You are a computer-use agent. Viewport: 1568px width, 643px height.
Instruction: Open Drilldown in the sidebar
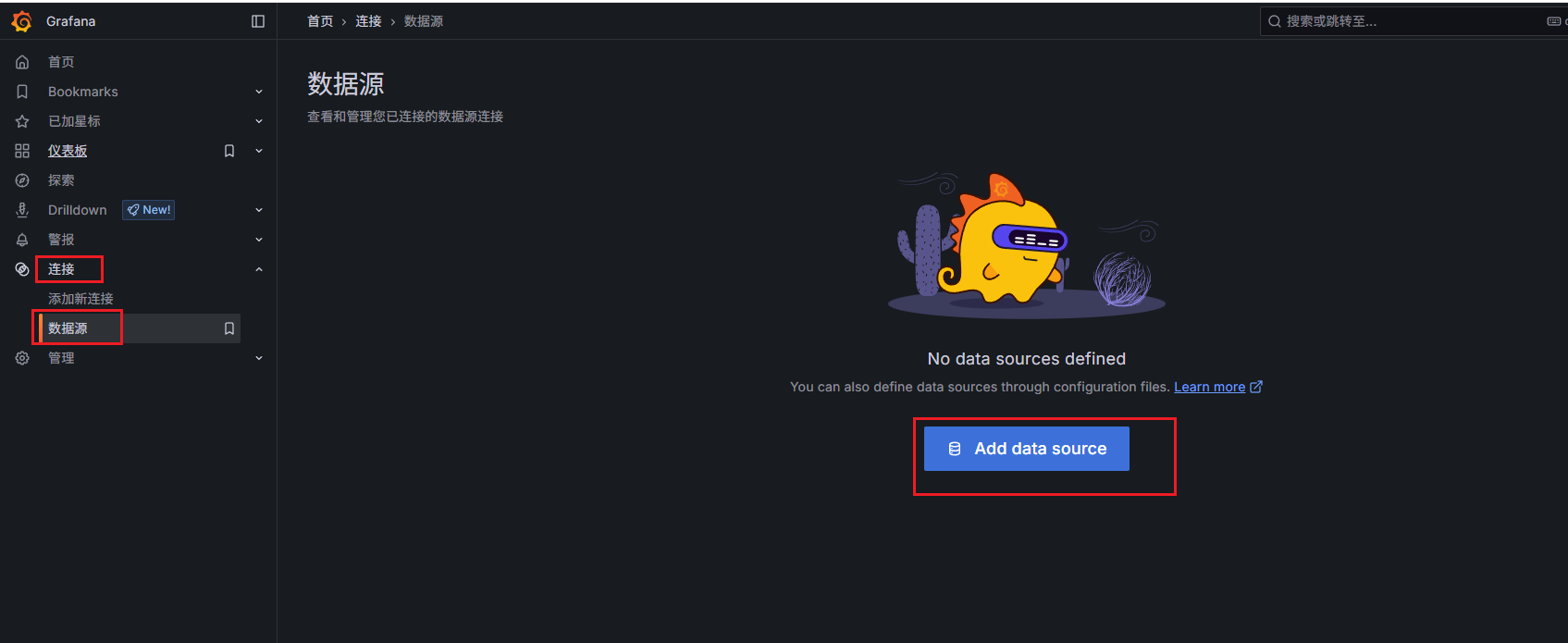coord(78,210)
